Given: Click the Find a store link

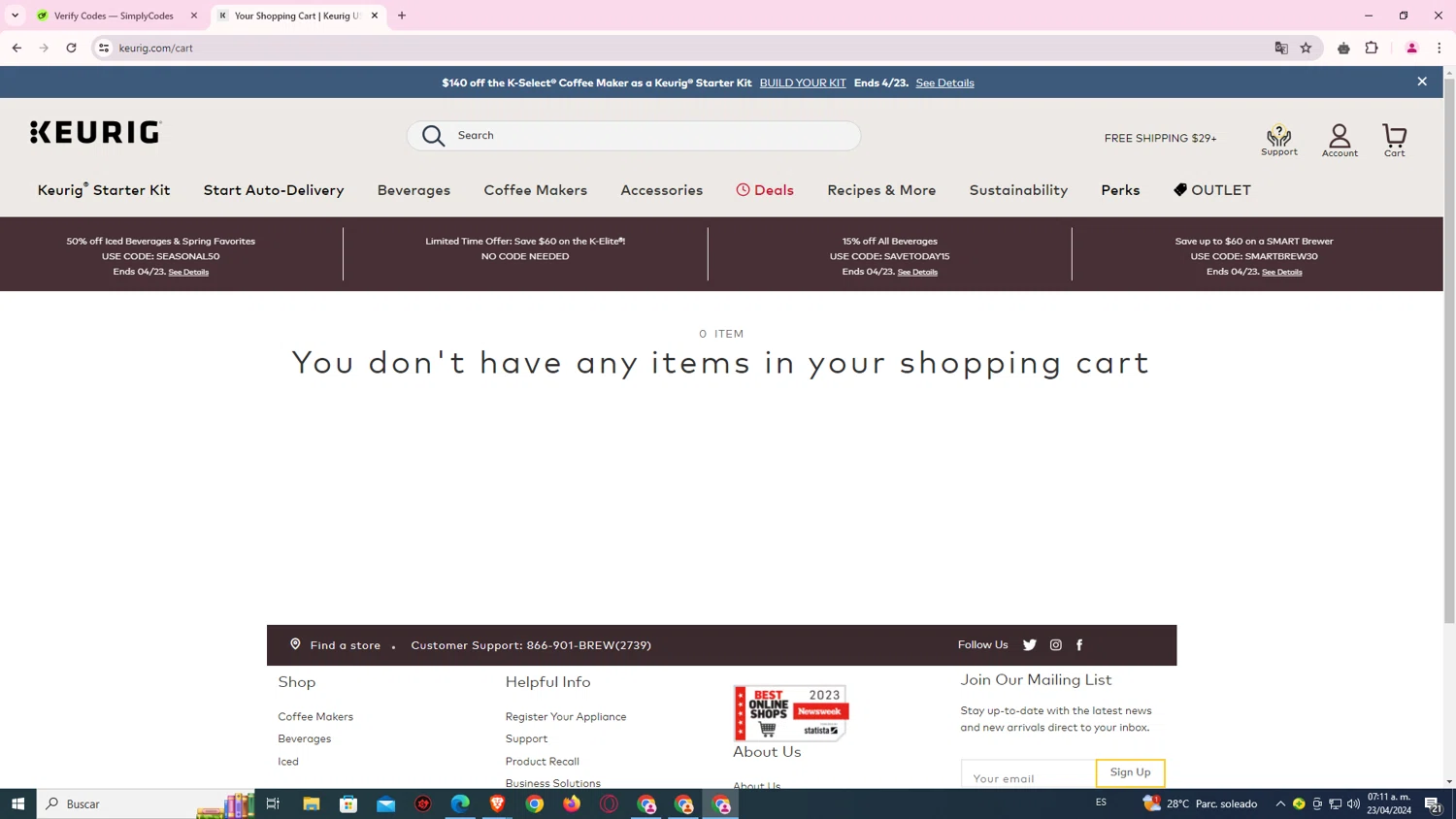Looking at the screenshot, I should pyautogui.click(x=345, y=645).
